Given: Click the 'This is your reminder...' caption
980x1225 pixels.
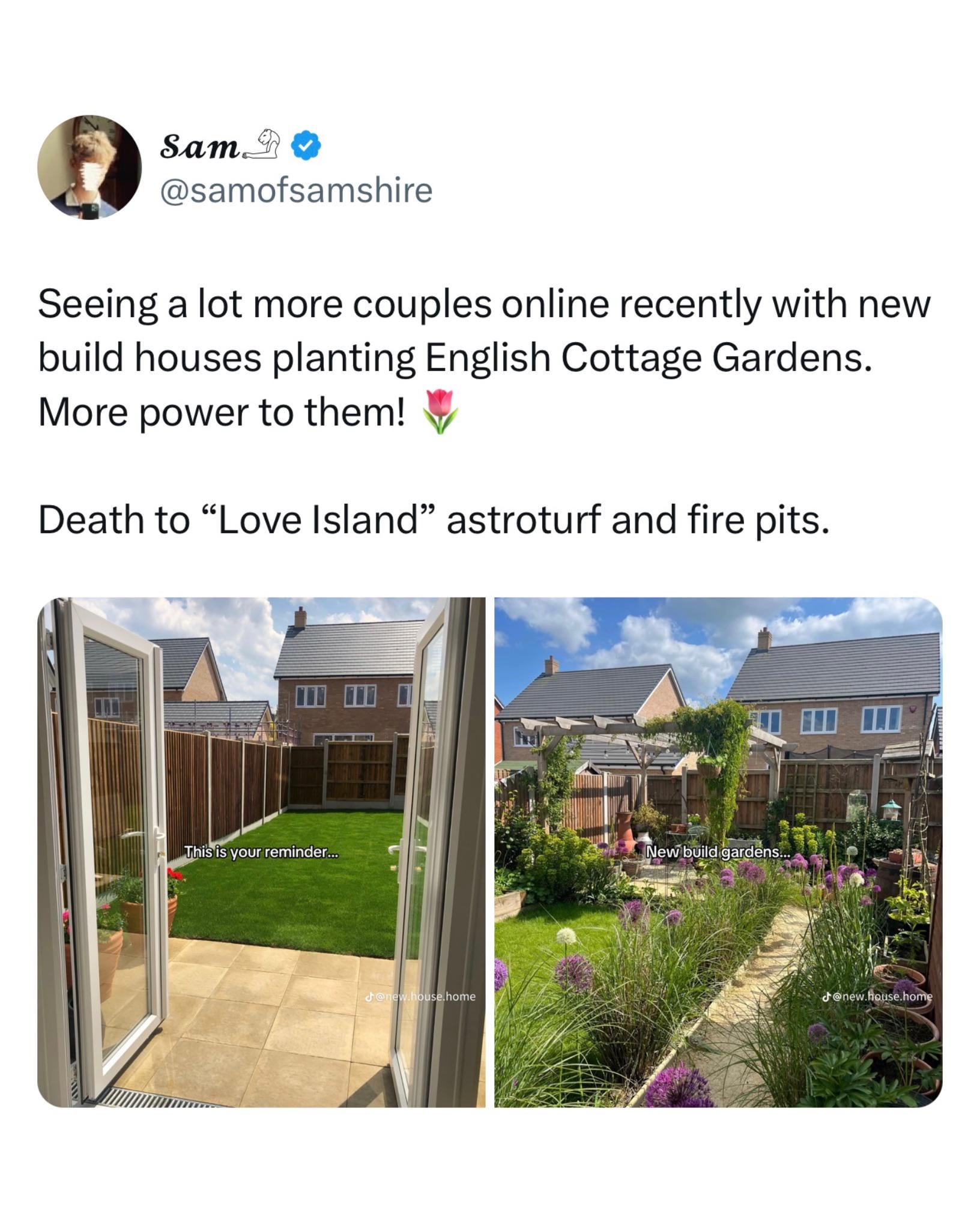Looking at the screenshot, I should coord(261,851).
